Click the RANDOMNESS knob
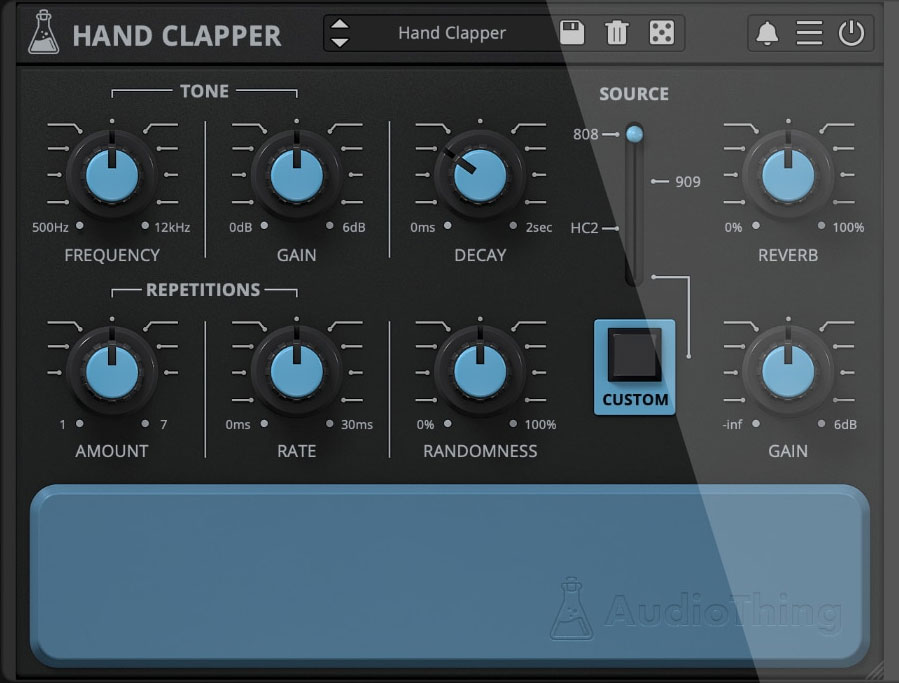The height and width of the screenshot is (683, 899). pyautogui.click(x=479, y=371)
